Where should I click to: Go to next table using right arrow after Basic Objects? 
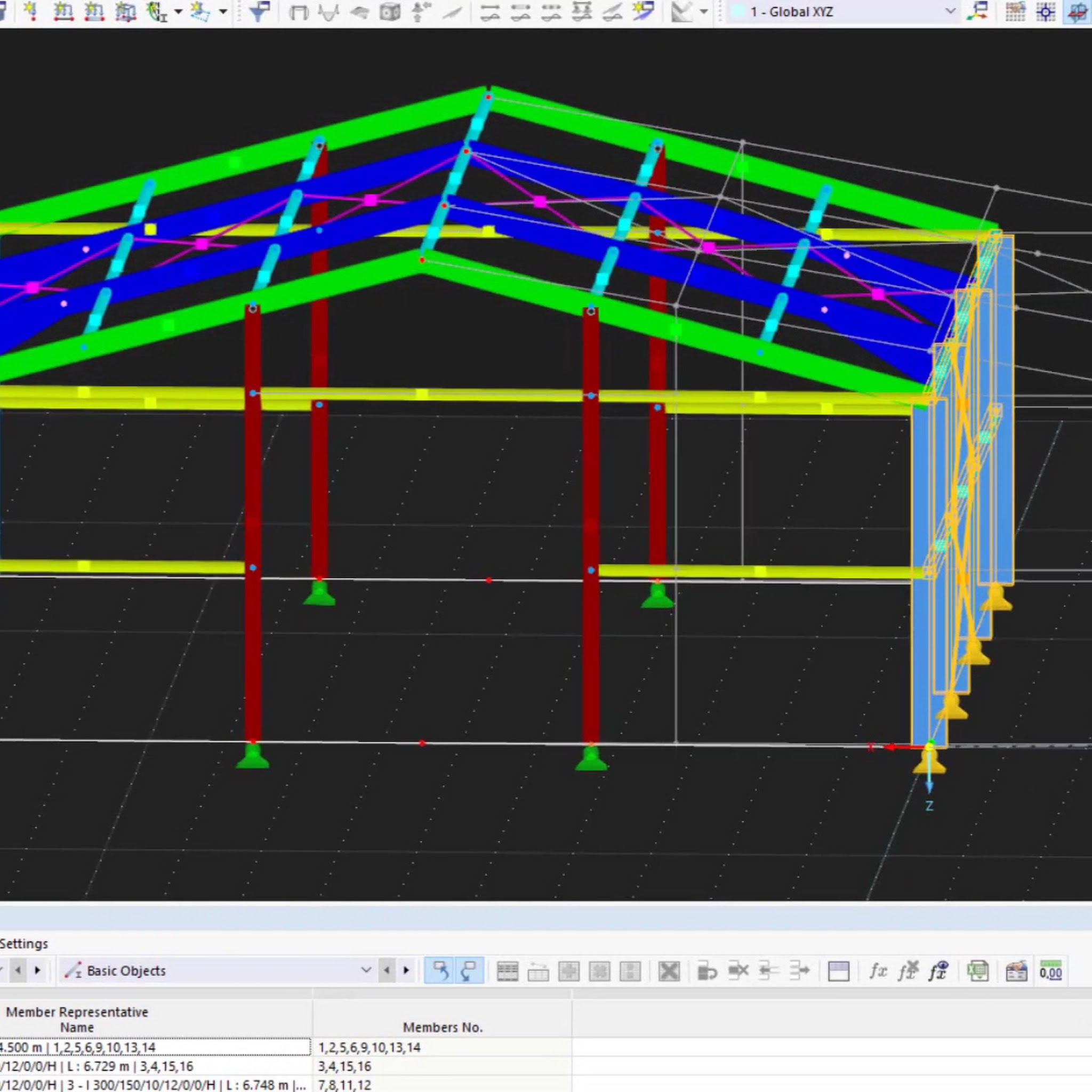[406, 970]
